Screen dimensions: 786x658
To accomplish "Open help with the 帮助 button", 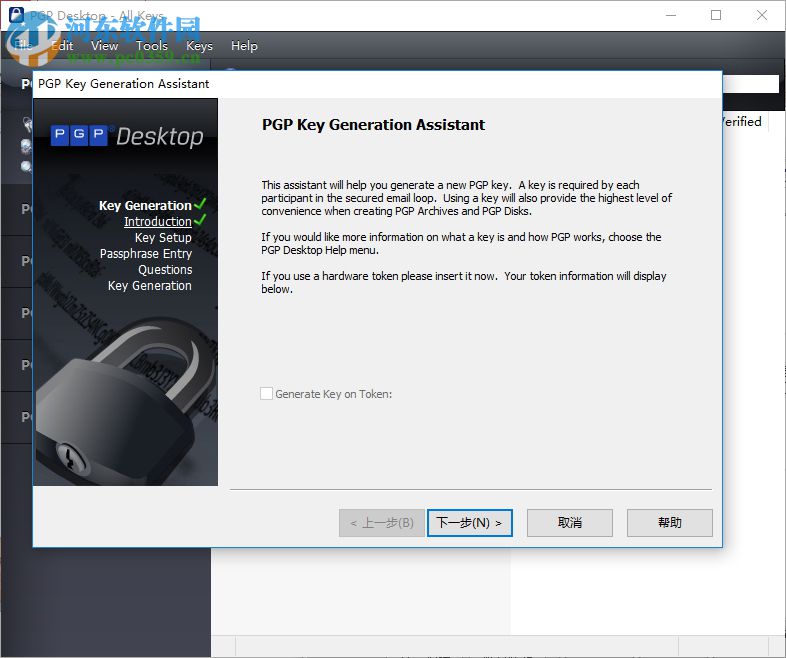I will tap(670, 523).
